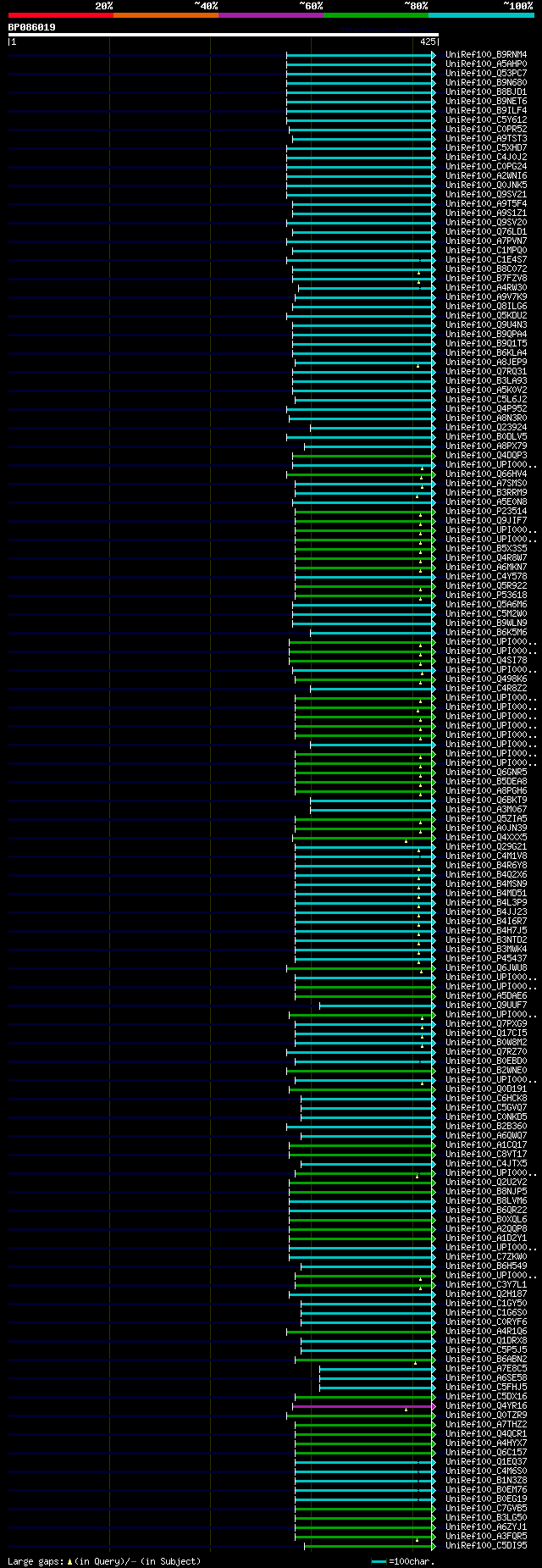Image resolution: width=542 pixels, height=1568 pixels.
Task: Select the UniRef100_Q66HV4 label
Action: [486, 474]
